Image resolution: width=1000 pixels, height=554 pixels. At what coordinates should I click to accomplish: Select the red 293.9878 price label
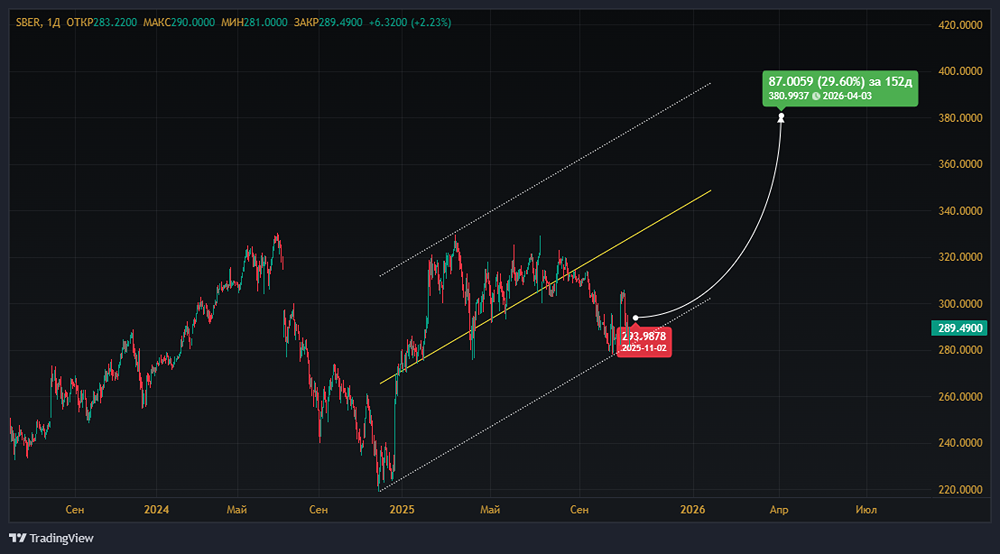tap(643, 342)
